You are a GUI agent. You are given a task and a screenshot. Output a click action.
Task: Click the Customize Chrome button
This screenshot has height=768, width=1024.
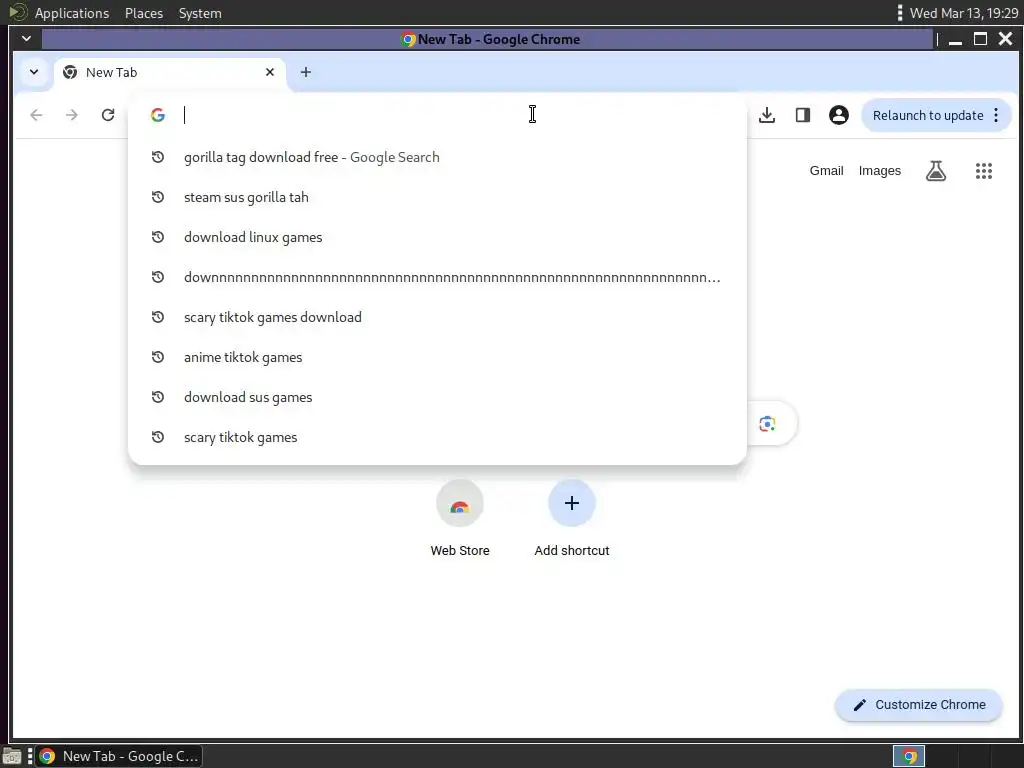pyautogui.click(x=918, y=705)
